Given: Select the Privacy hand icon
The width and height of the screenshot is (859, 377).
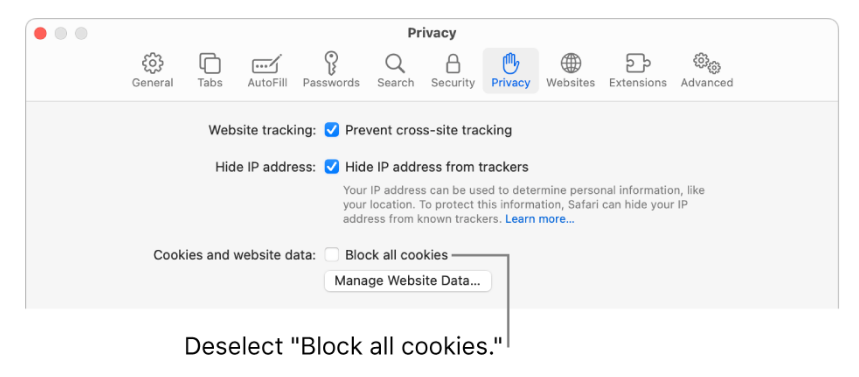Looking at the screenshot, I should pyautogui.click(x=511, y=64).
